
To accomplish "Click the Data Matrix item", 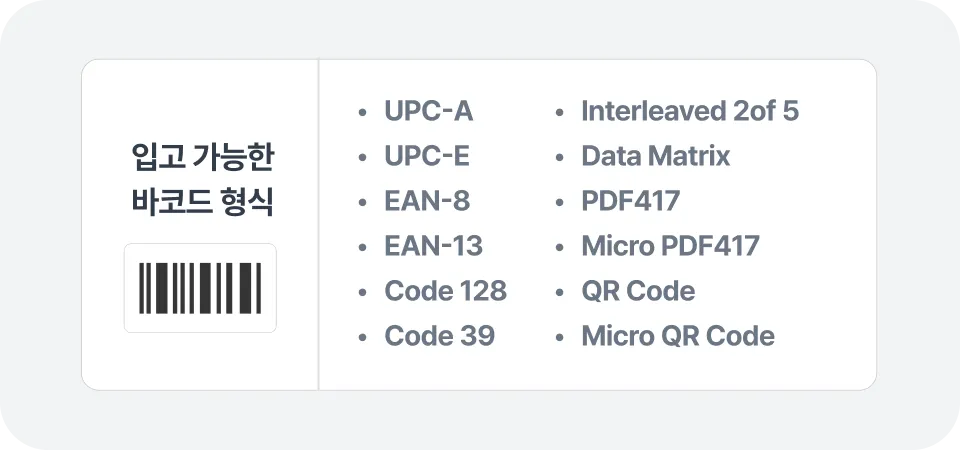I will 655,157.
